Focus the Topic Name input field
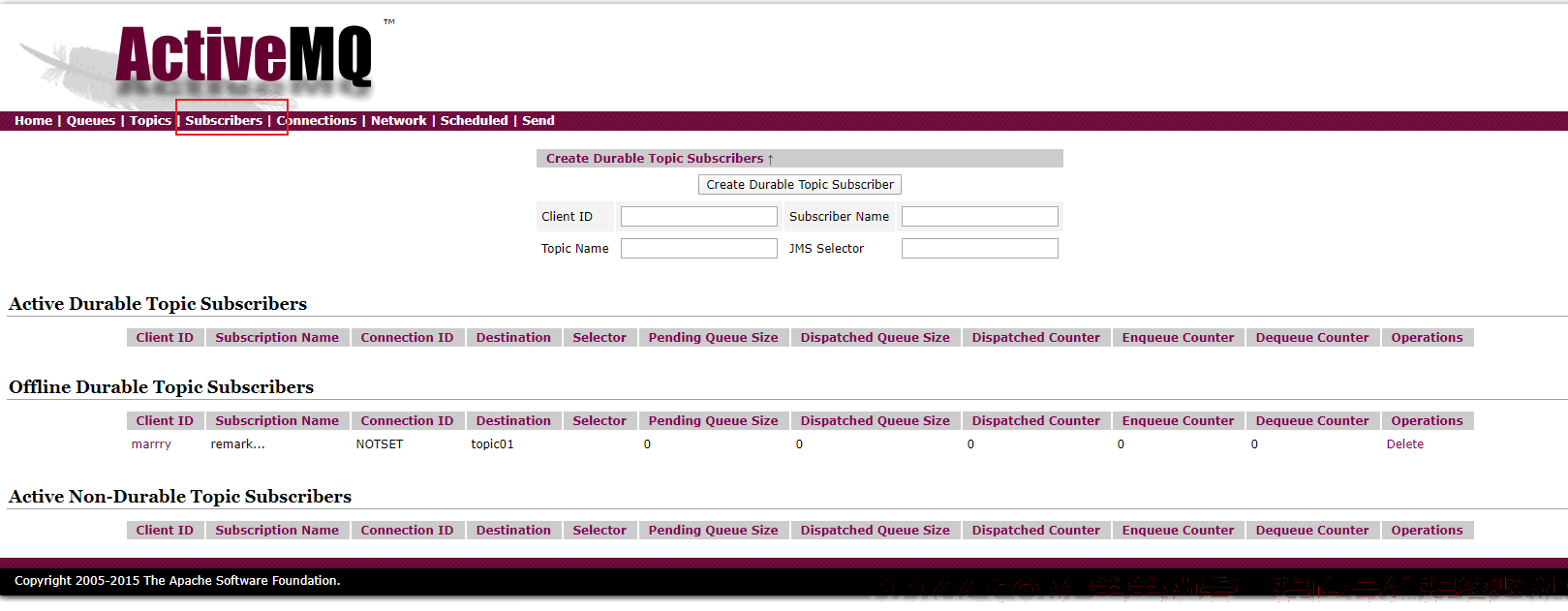Screen dimensions: 1568x611 [699, 249]
